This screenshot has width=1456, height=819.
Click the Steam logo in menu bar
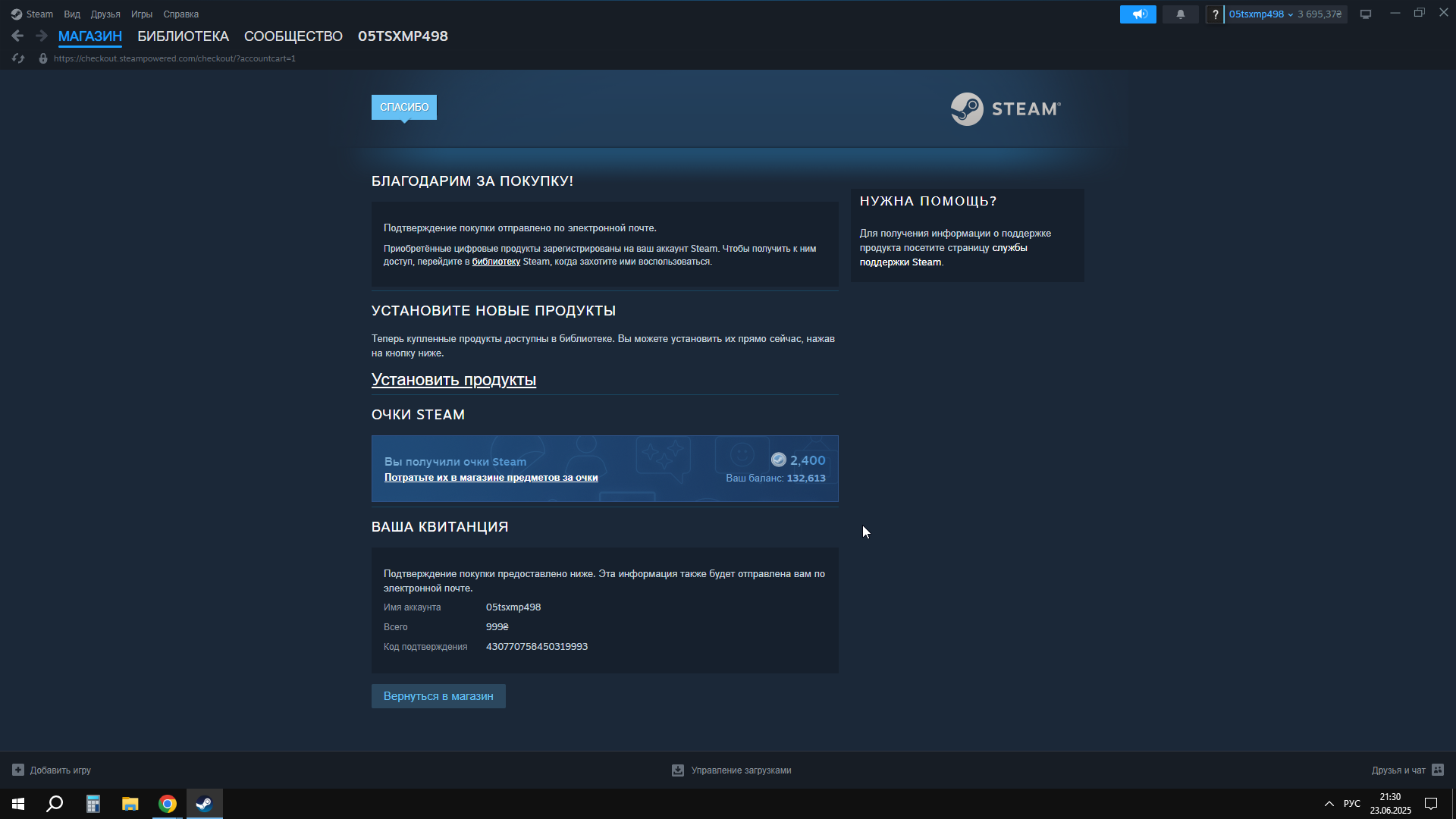point(16,14)
